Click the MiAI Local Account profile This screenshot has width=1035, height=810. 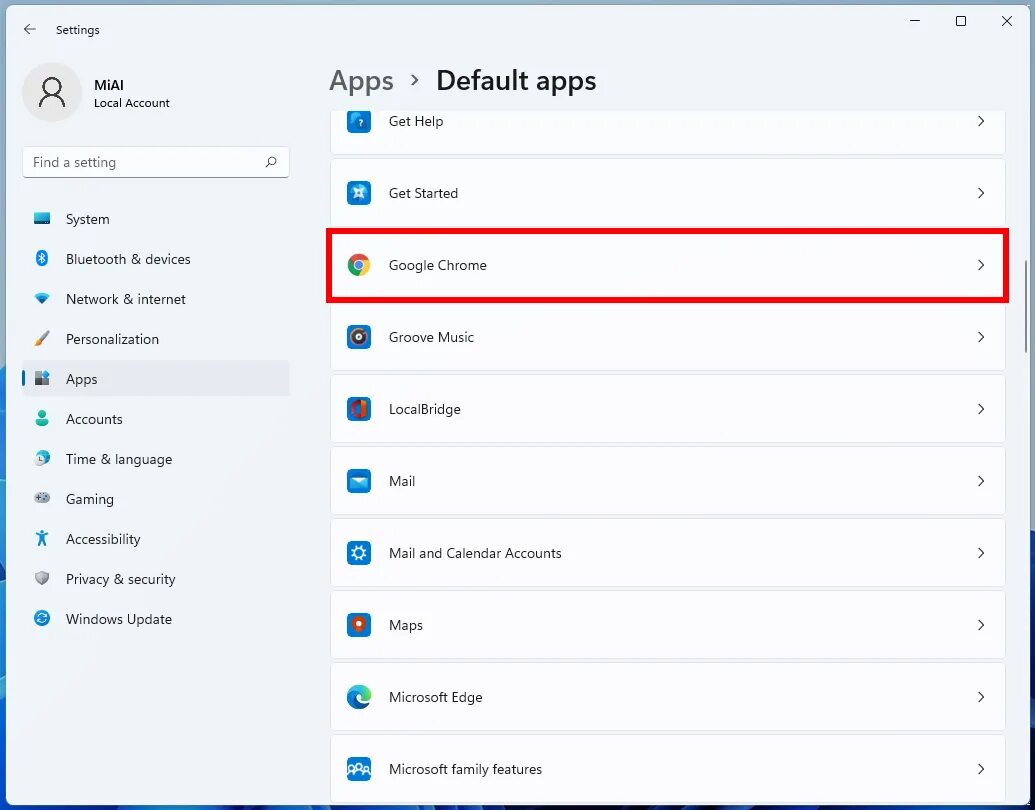coord(96,92)
